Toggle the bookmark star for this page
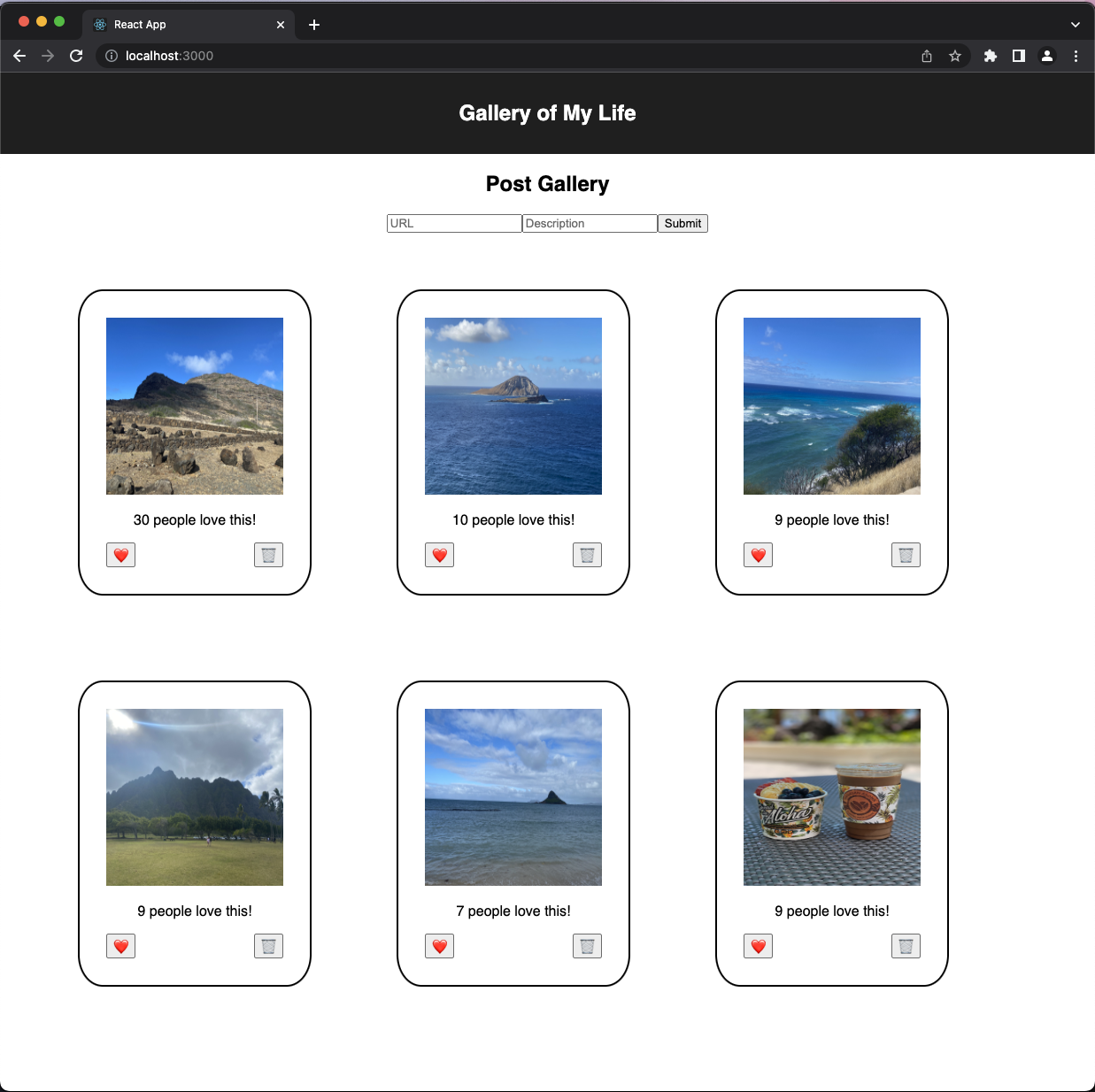1095x1092 pixels. 955,56
